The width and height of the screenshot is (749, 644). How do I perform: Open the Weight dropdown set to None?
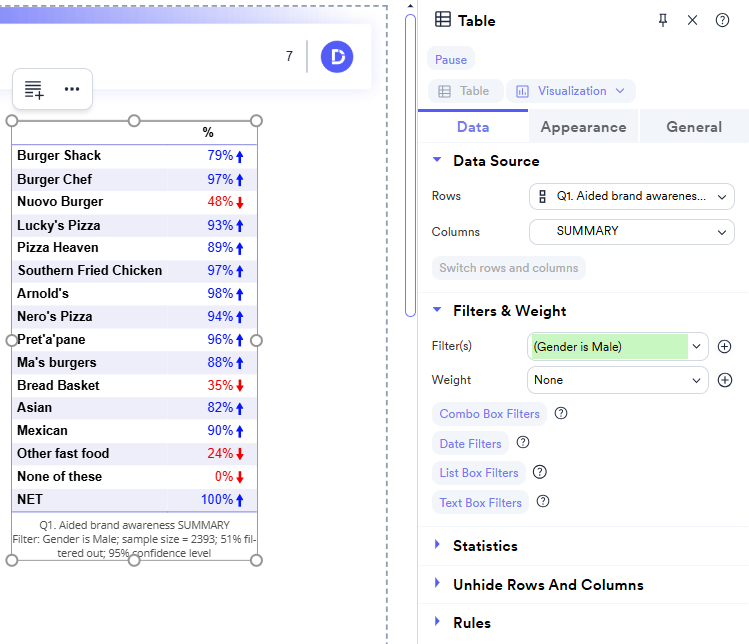tap(617, 380)
